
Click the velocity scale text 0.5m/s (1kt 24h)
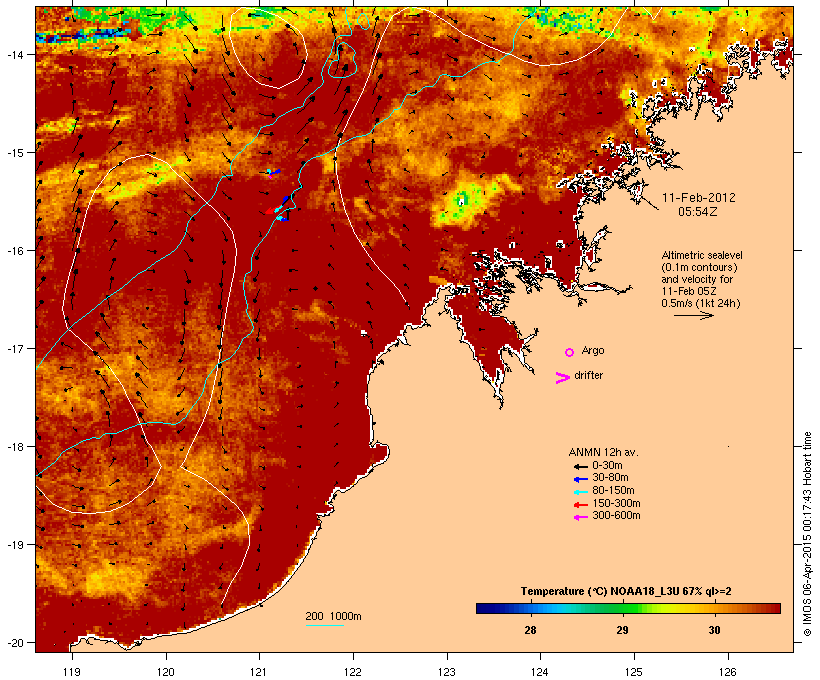(x=701, y=303)
